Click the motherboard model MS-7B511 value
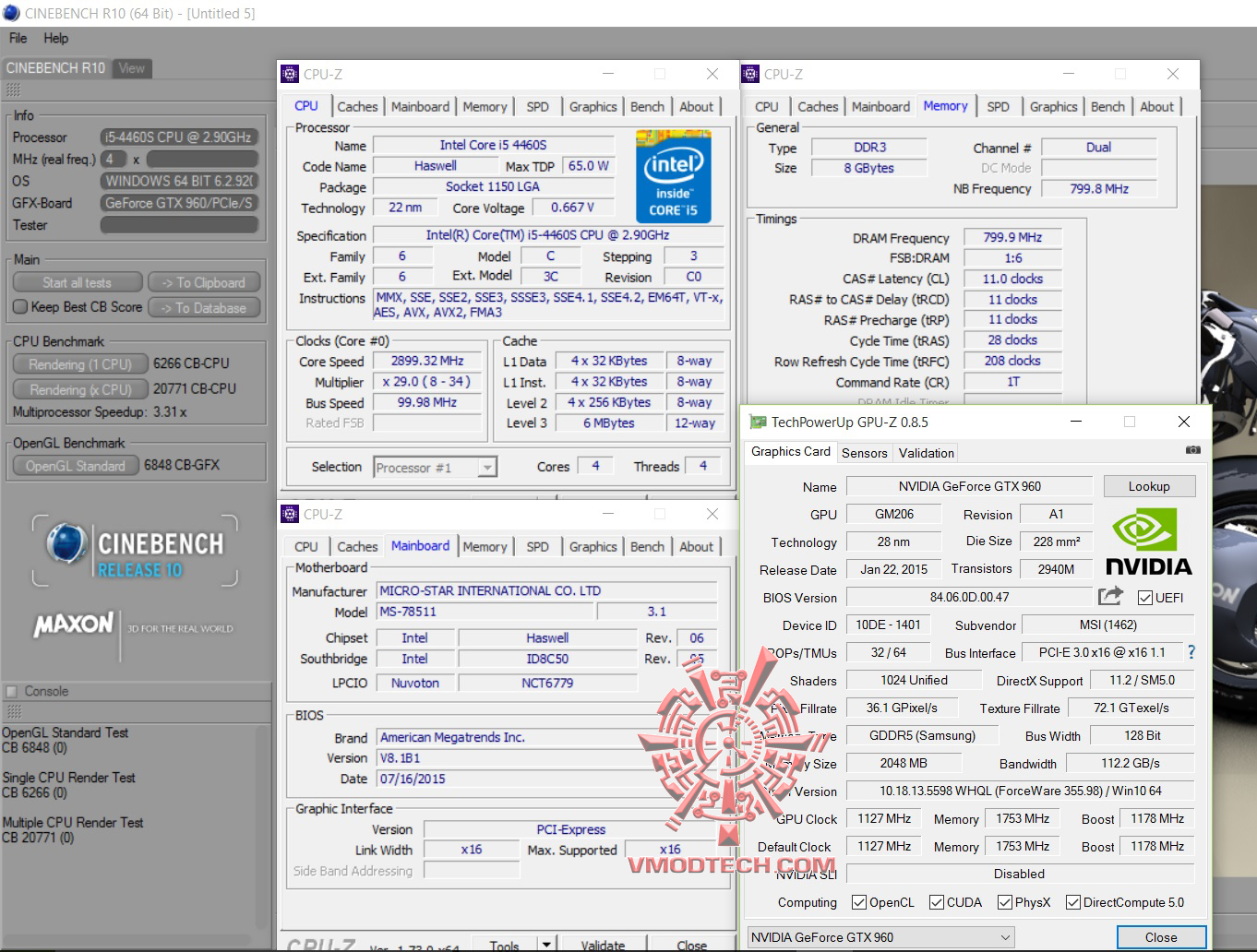This screenshot has height=952, width=1257. [x=485, y=612]
